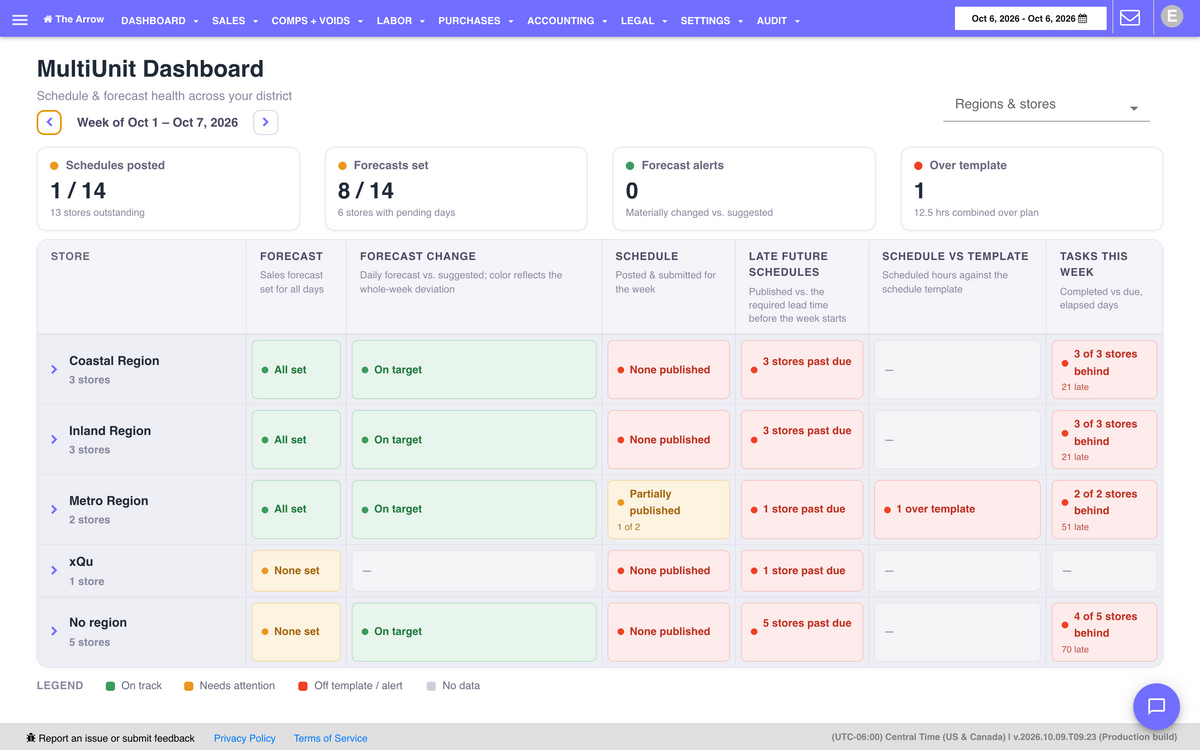The height and width of the screenshot is (750, 1200).
Task: Go to the next week
Action: click(x=265, y=122)
